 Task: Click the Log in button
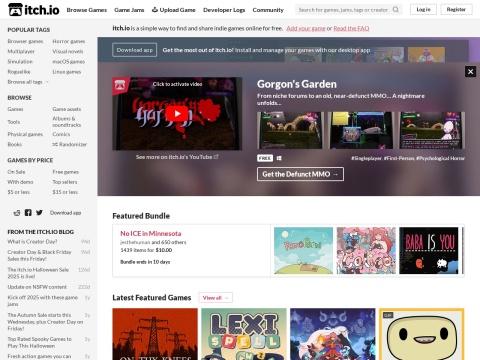pos(423,10)
